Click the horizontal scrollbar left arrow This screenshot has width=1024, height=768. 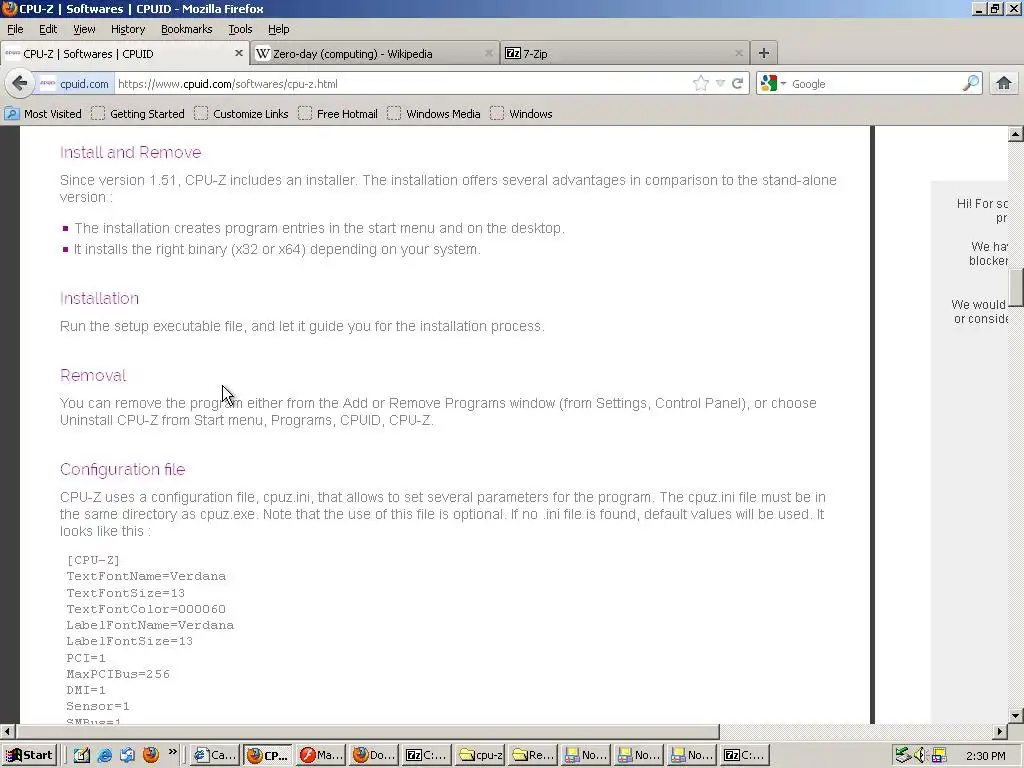[x=7, y=731]
